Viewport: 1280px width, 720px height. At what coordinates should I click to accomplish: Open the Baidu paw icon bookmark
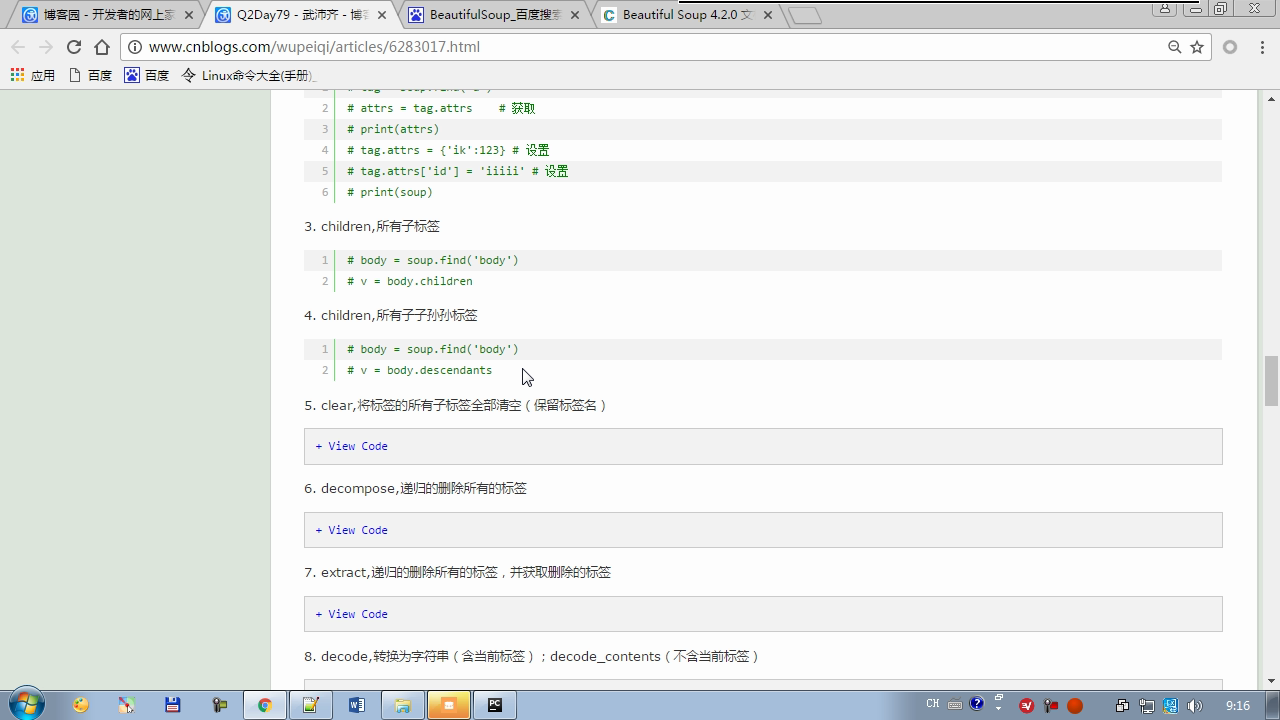tap(146, 75)
